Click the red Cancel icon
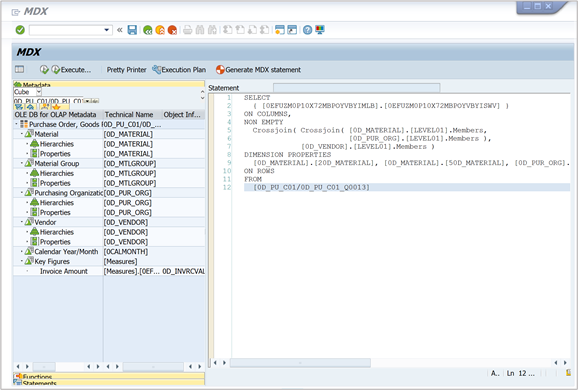578x390 pixels. (x=172, y=30)
